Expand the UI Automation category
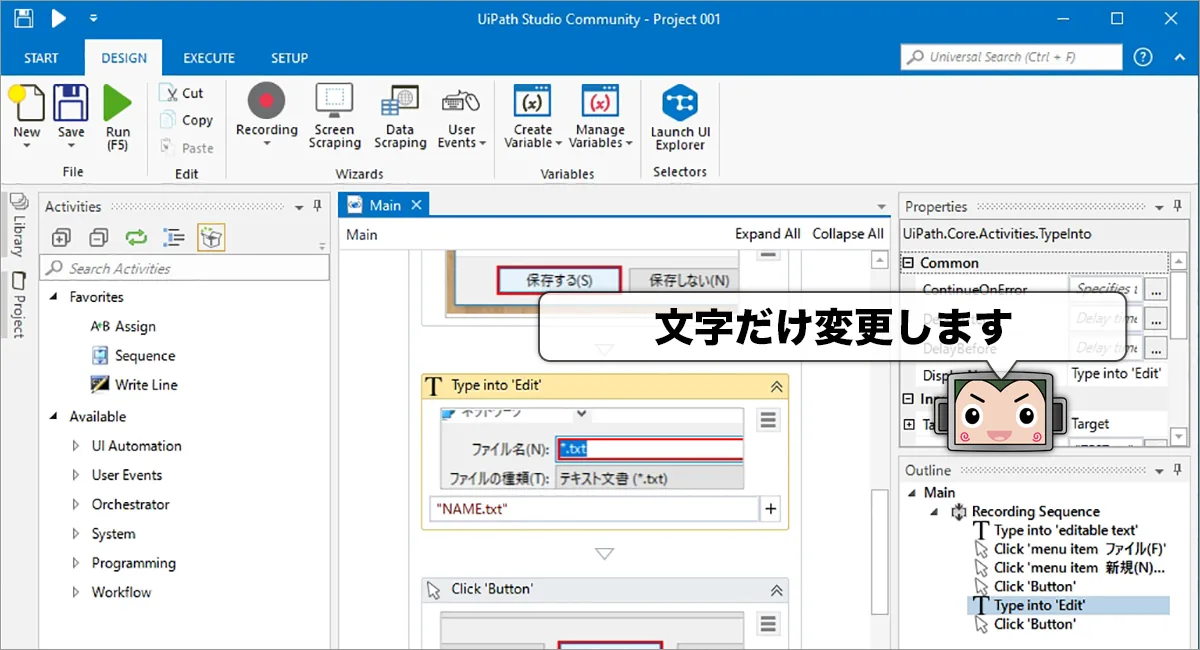Screen dimensions: 1200x650 [75, 446]
